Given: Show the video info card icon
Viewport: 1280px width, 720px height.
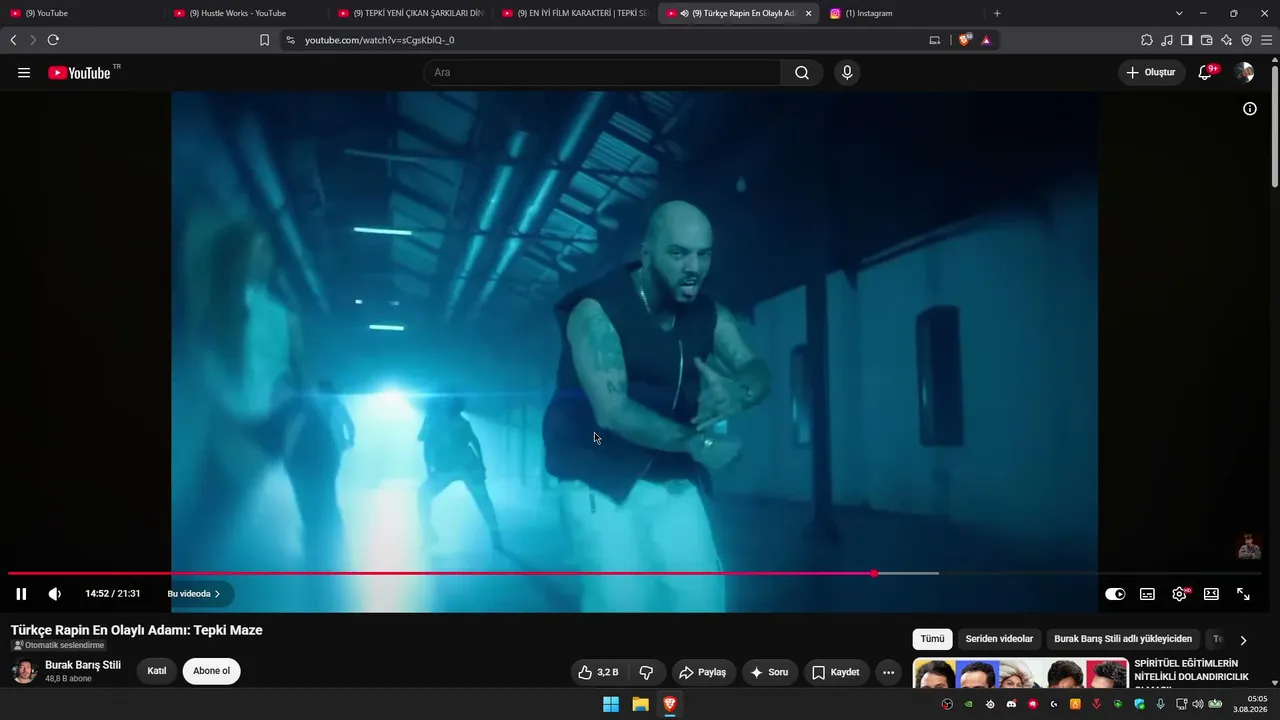Looking at the screenshot, I should [x=1249, y=109].
